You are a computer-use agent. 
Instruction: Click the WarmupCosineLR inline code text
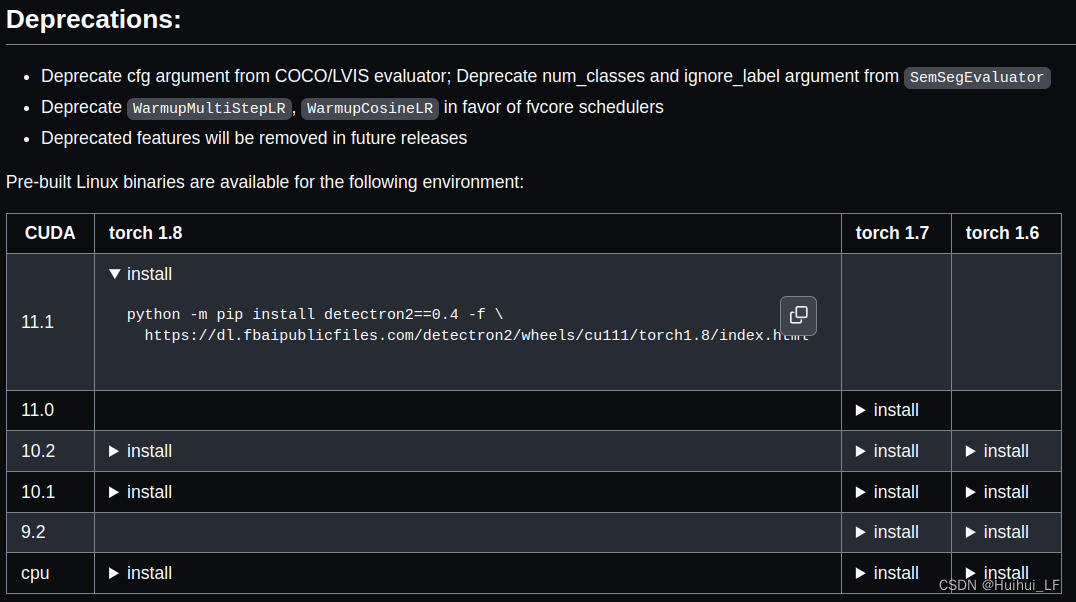(x=370, y=108)
